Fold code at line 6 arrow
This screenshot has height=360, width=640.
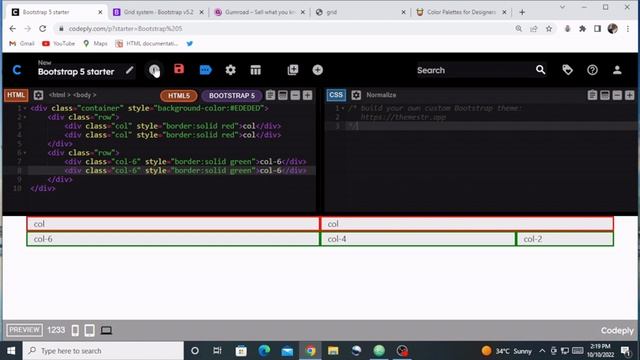[24, 153]
